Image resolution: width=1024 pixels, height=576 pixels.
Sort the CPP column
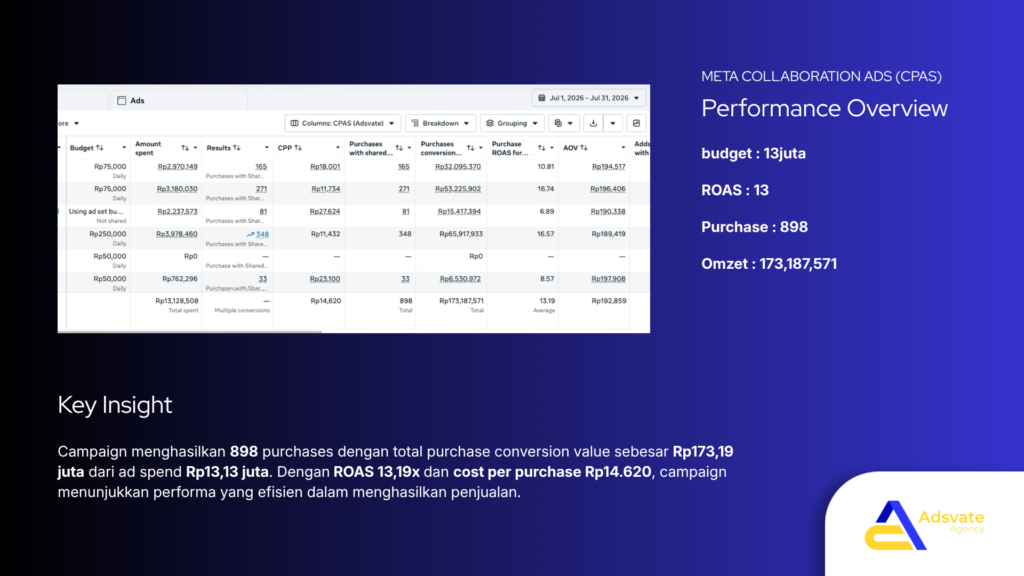click(298, 148)
